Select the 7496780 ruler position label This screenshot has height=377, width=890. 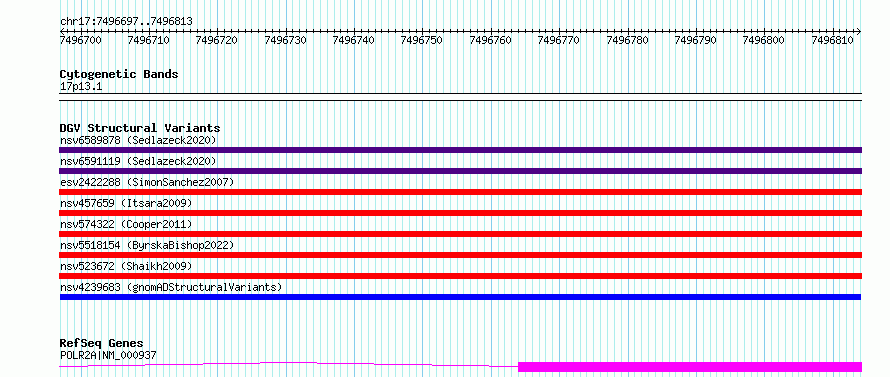627,40
